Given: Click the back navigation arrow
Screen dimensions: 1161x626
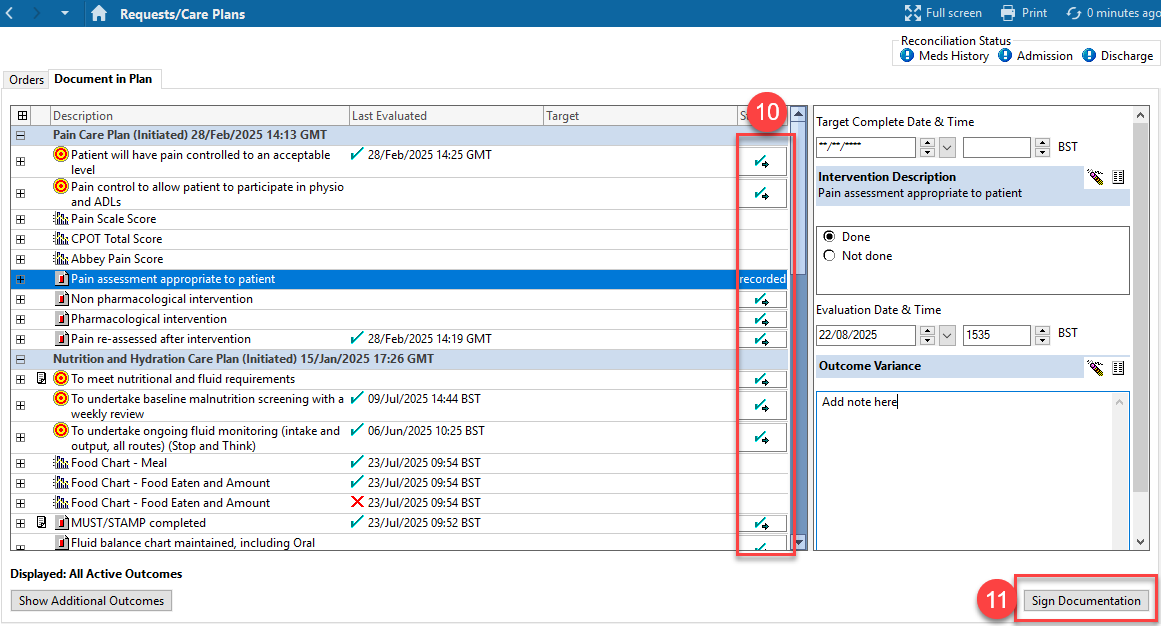Looking at the screenshot, I should tap(10, 13).
